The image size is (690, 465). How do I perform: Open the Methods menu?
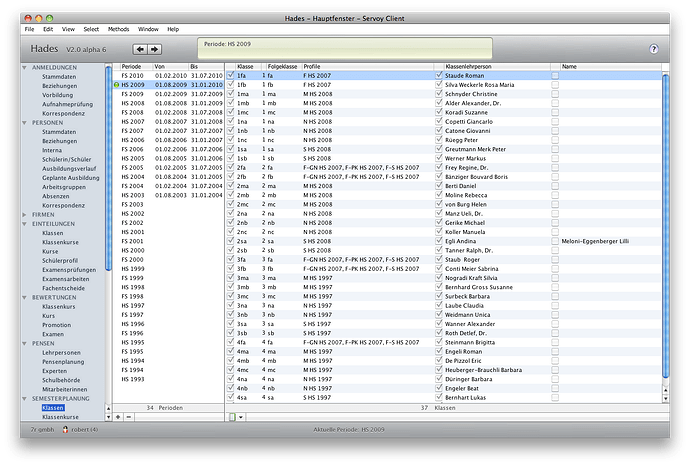click(117, 30)
